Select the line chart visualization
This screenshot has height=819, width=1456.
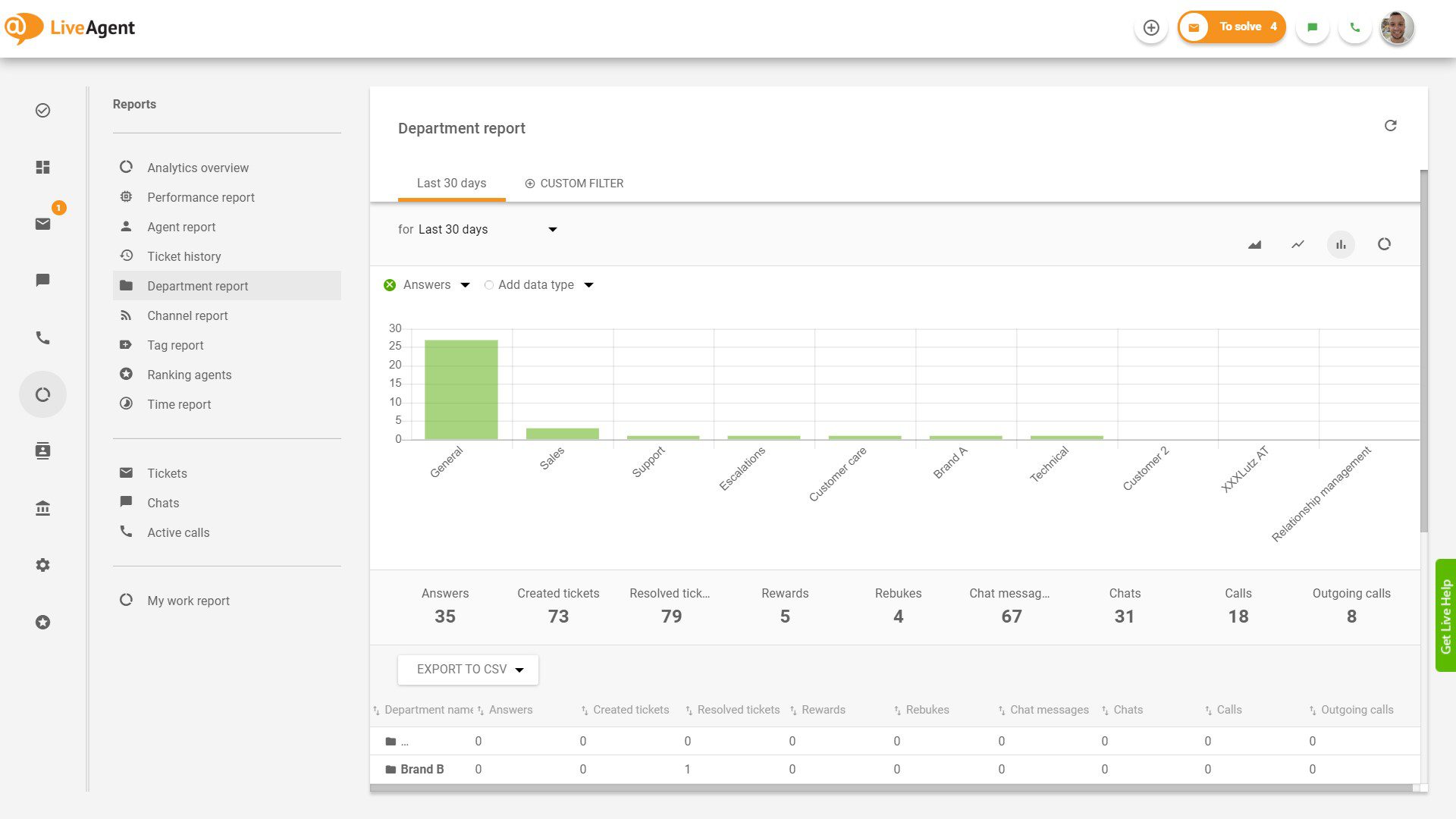1298,244
